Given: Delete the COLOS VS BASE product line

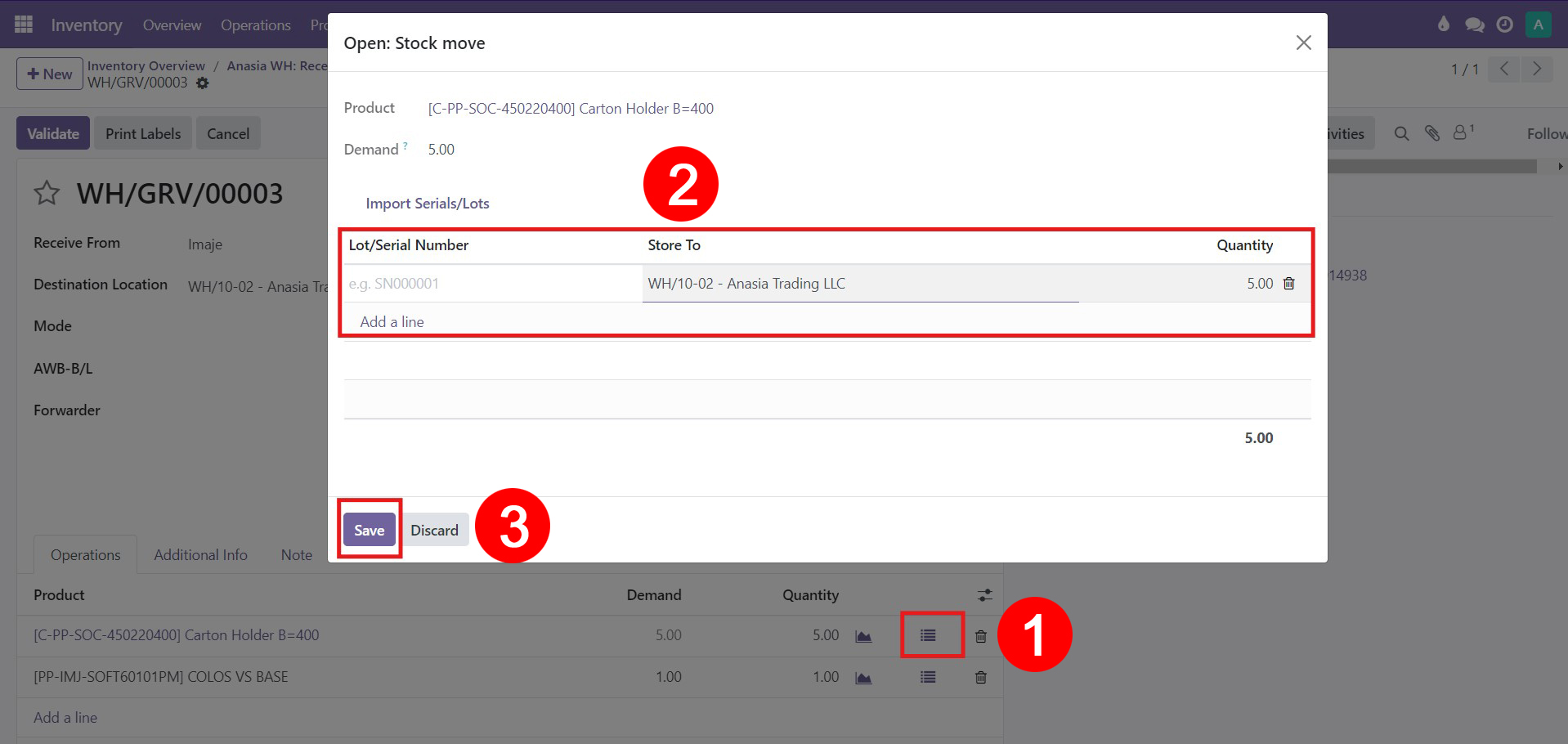Looking at the screenshot, I should pos(981,677).
